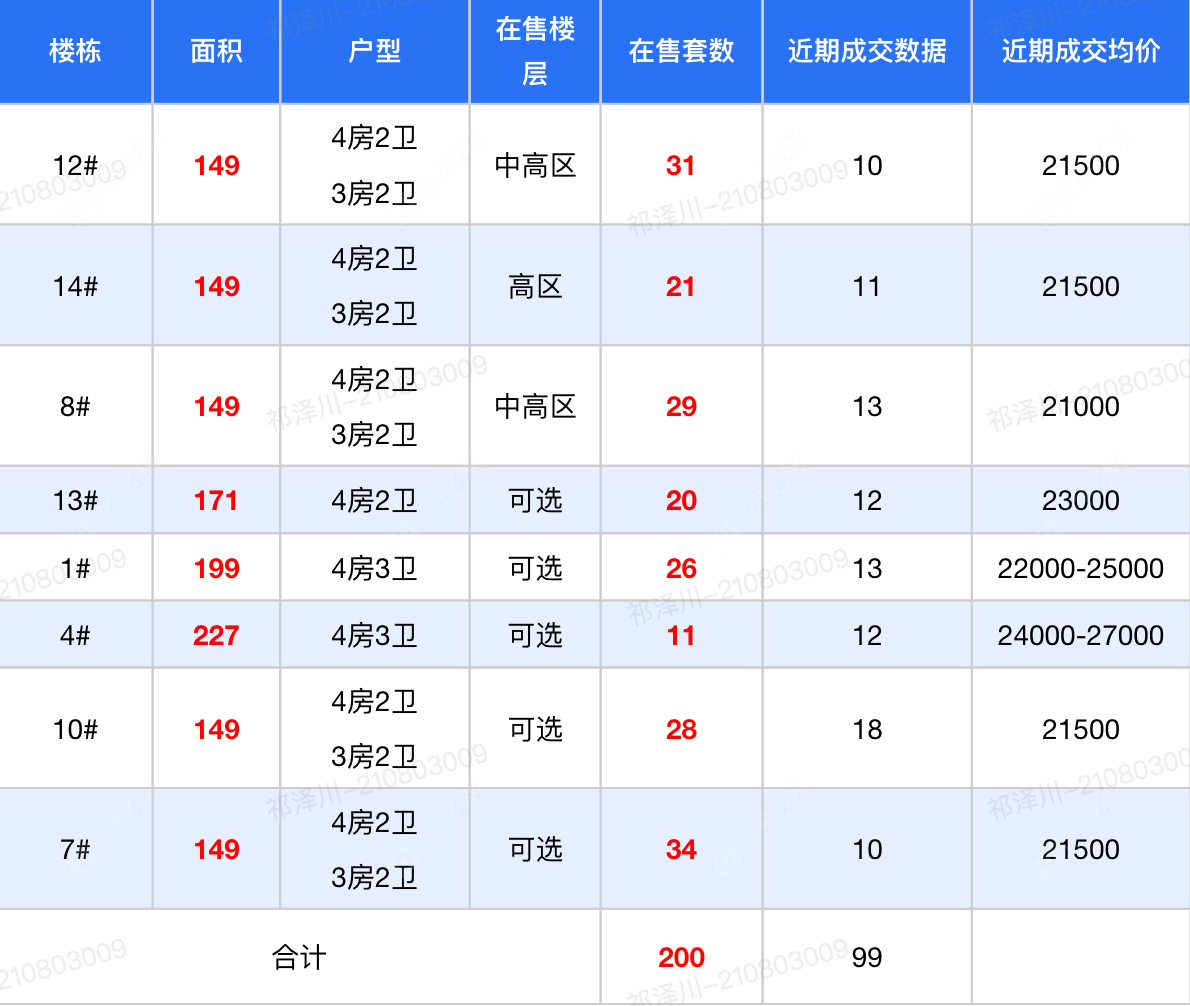Click the price range 22000-25000
Viewport: 1190px width, 1006px height.
(x=1080, y=568)
